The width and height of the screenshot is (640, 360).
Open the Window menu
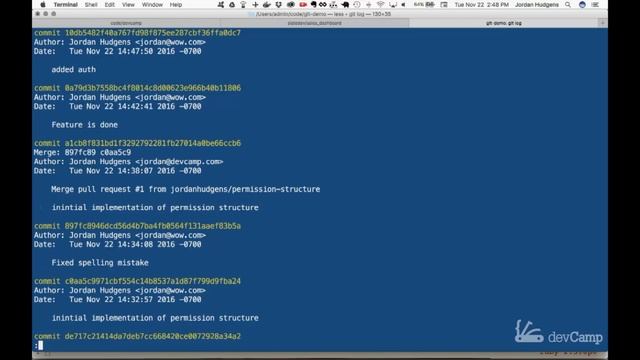pyautogui.click(x=152, y=4)
